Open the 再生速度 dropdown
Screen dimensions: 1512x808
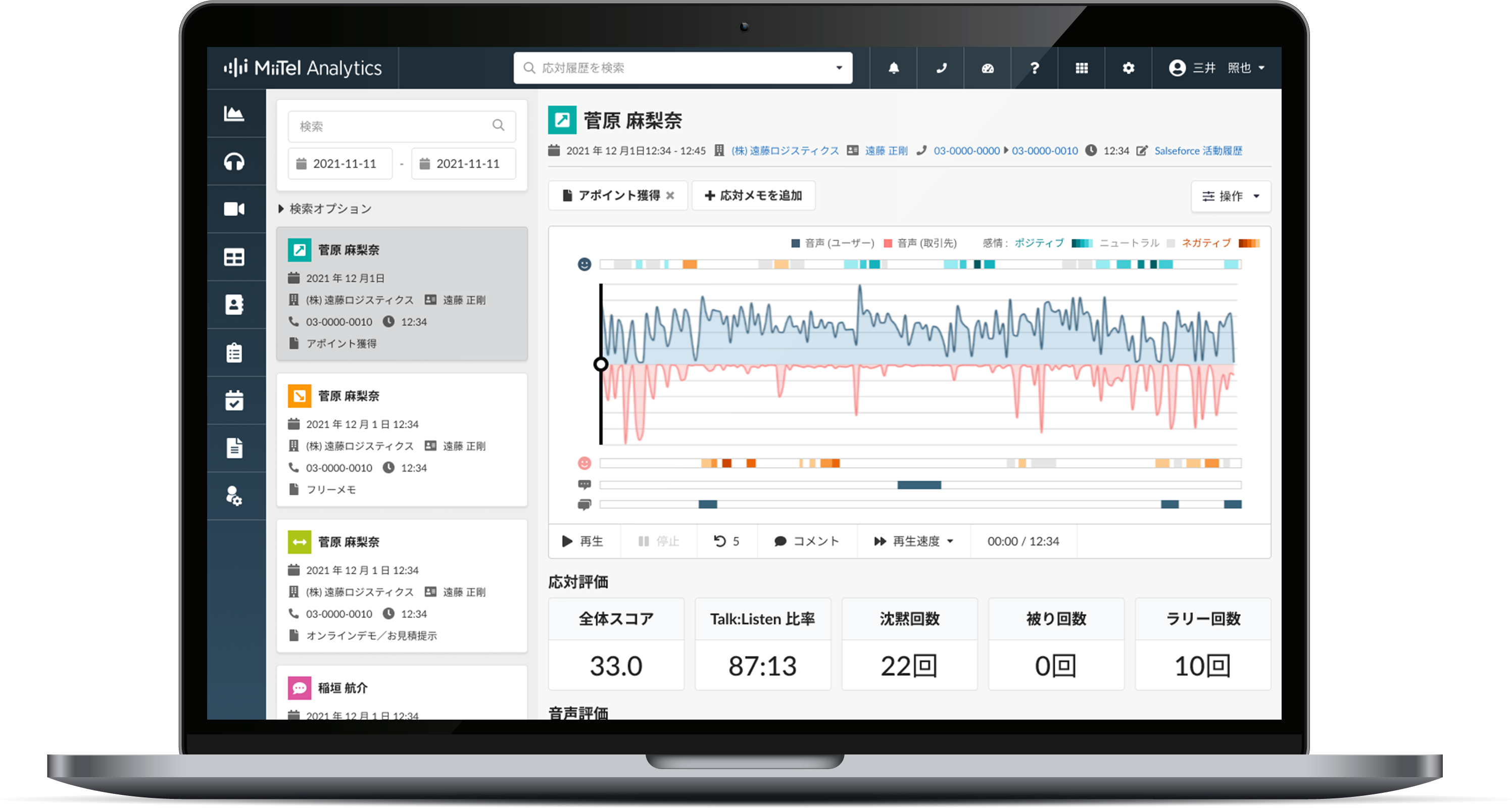coord(914,541)
